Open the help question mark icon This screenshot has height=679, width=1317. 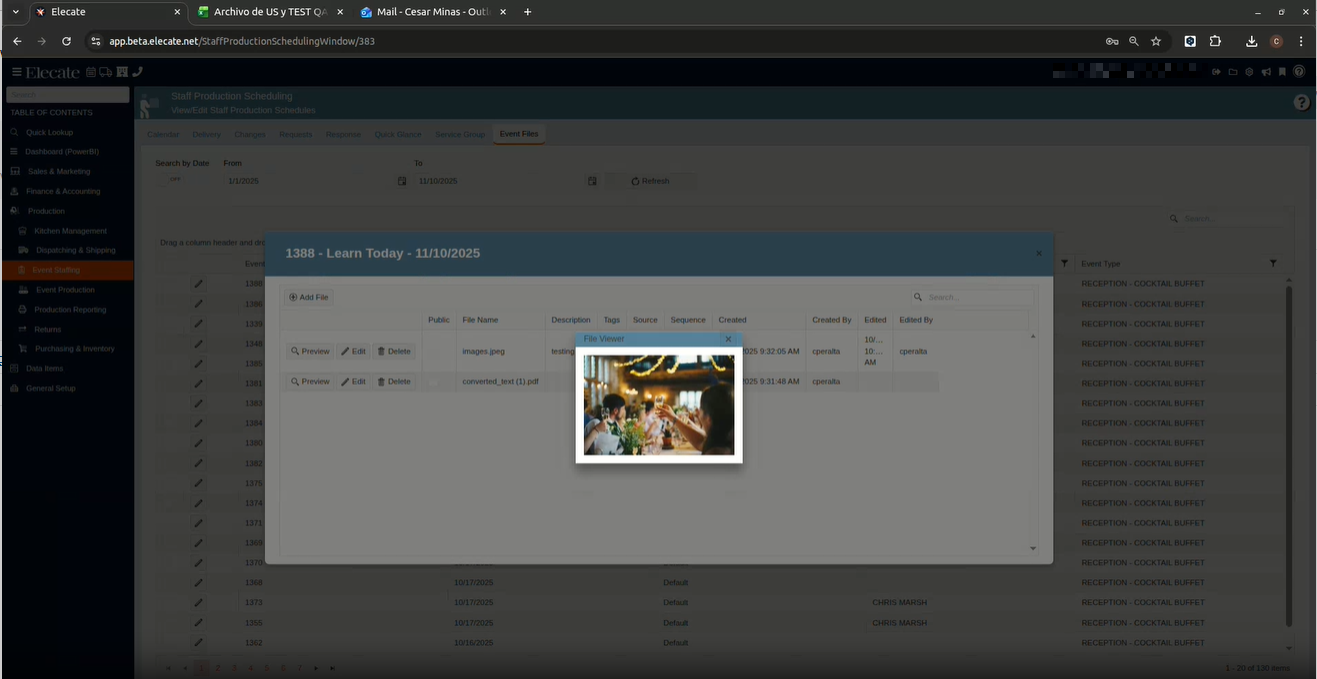(x=1301, y=102)
